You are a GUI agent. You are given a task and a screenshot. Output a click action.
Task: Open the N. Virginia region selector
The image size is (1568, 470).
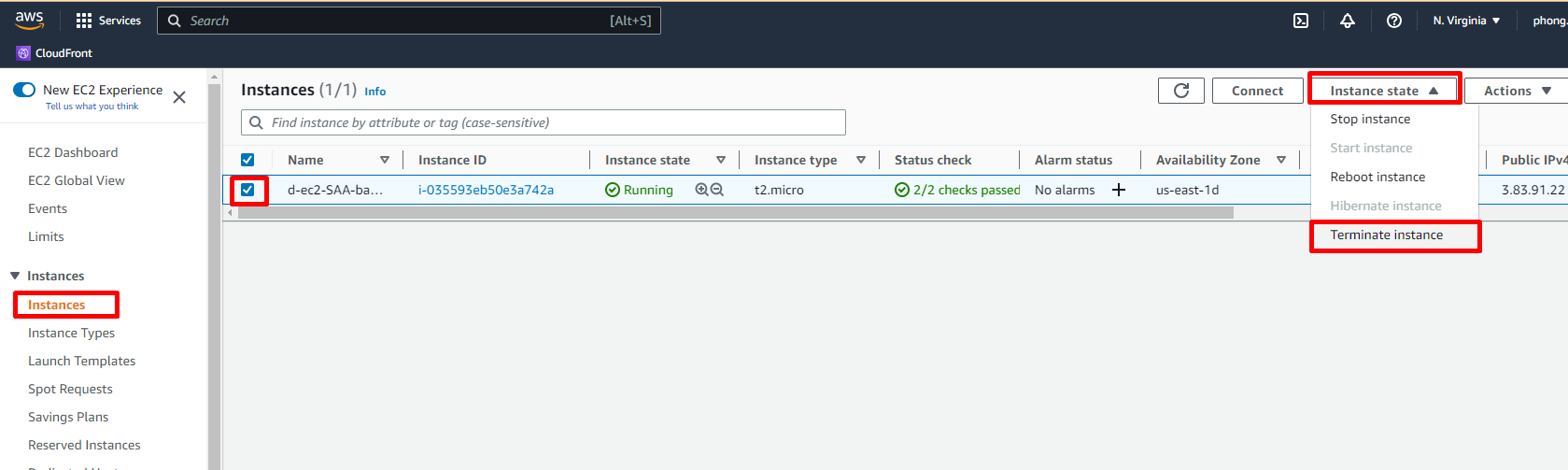pos(1466,21)
